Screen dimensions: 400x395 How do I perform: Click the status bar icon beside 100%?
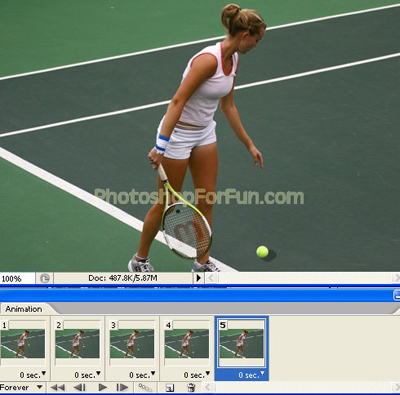(x=45, y=278)
